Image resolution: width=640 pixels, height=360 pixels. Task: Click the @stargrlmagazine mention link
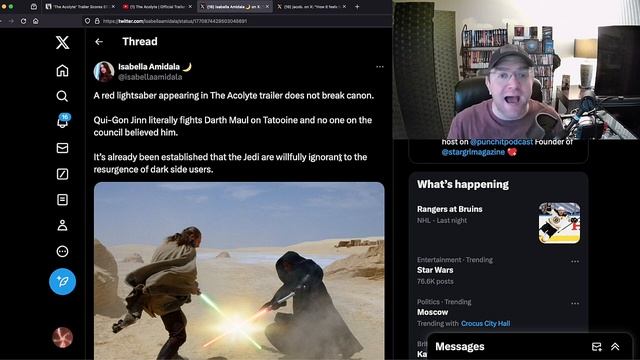click(x=473, y=152)
